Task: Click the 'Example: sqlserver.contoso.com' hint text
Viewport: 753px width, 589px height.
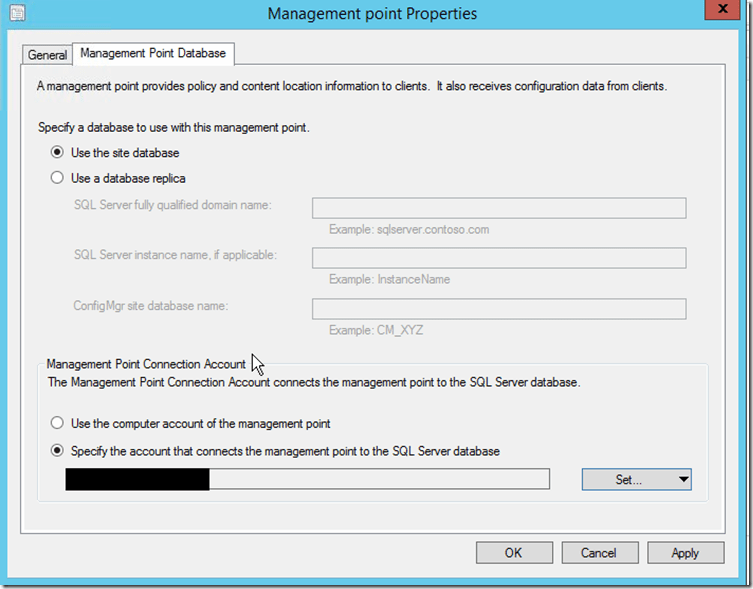Action: coord(408,229)
